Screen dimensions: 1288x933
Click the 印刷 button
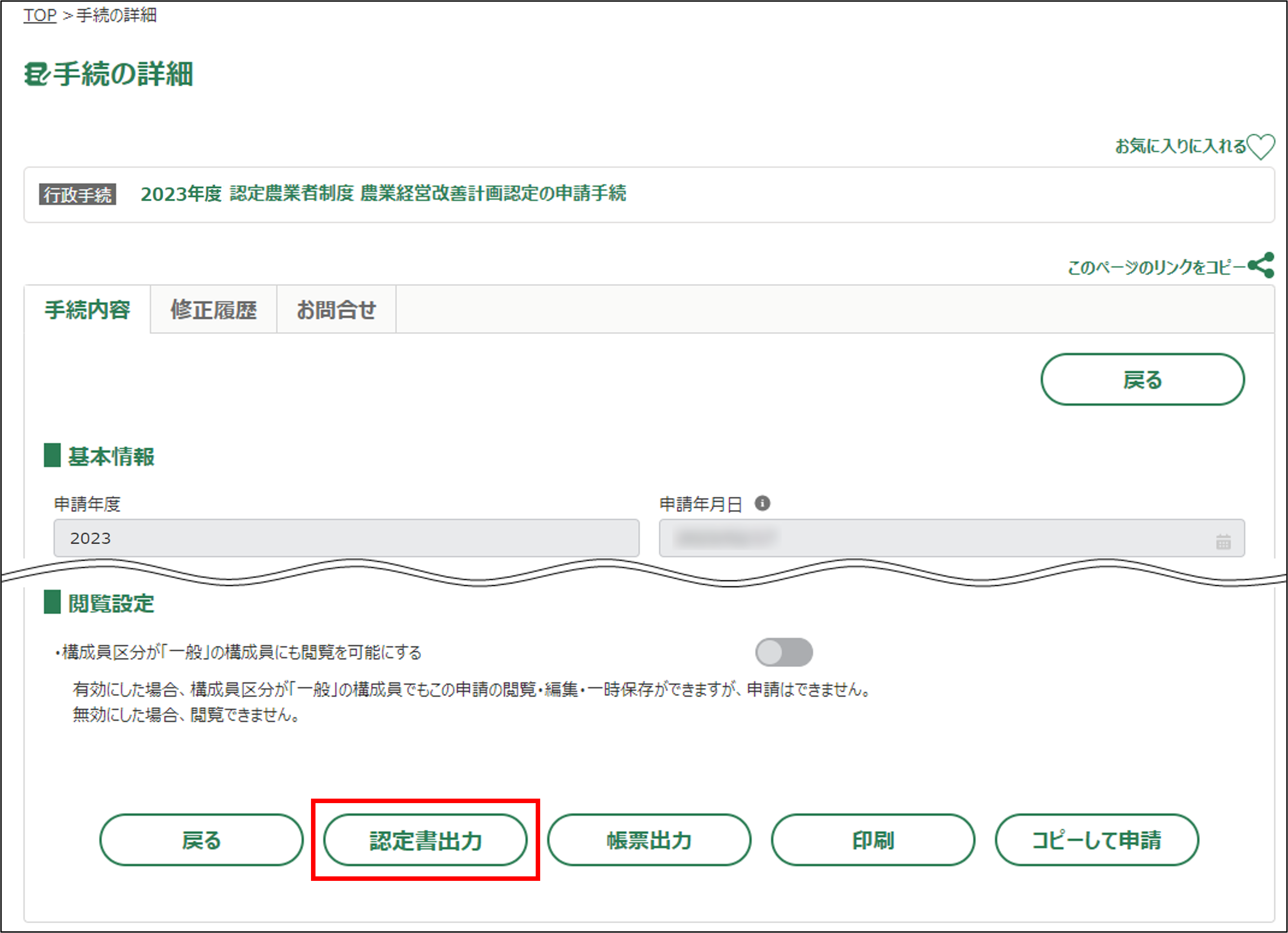873,840
